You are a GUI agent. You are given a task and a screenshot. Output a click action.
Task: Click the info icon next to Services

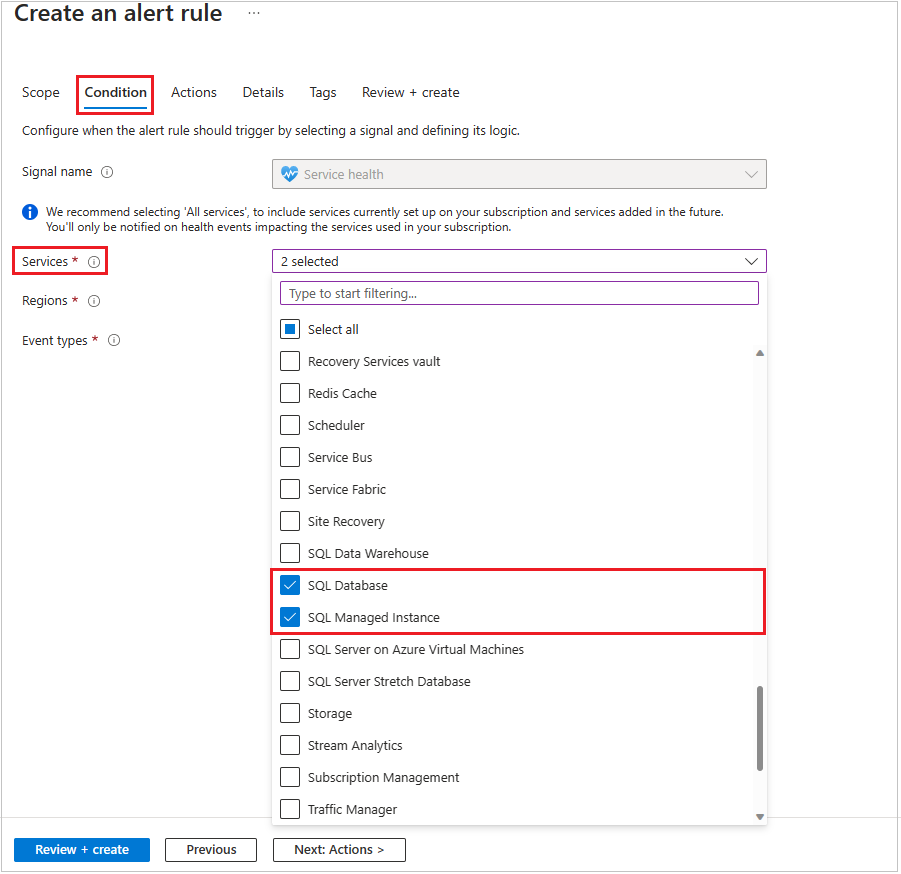pyautogui.click(x=93, y=260)
